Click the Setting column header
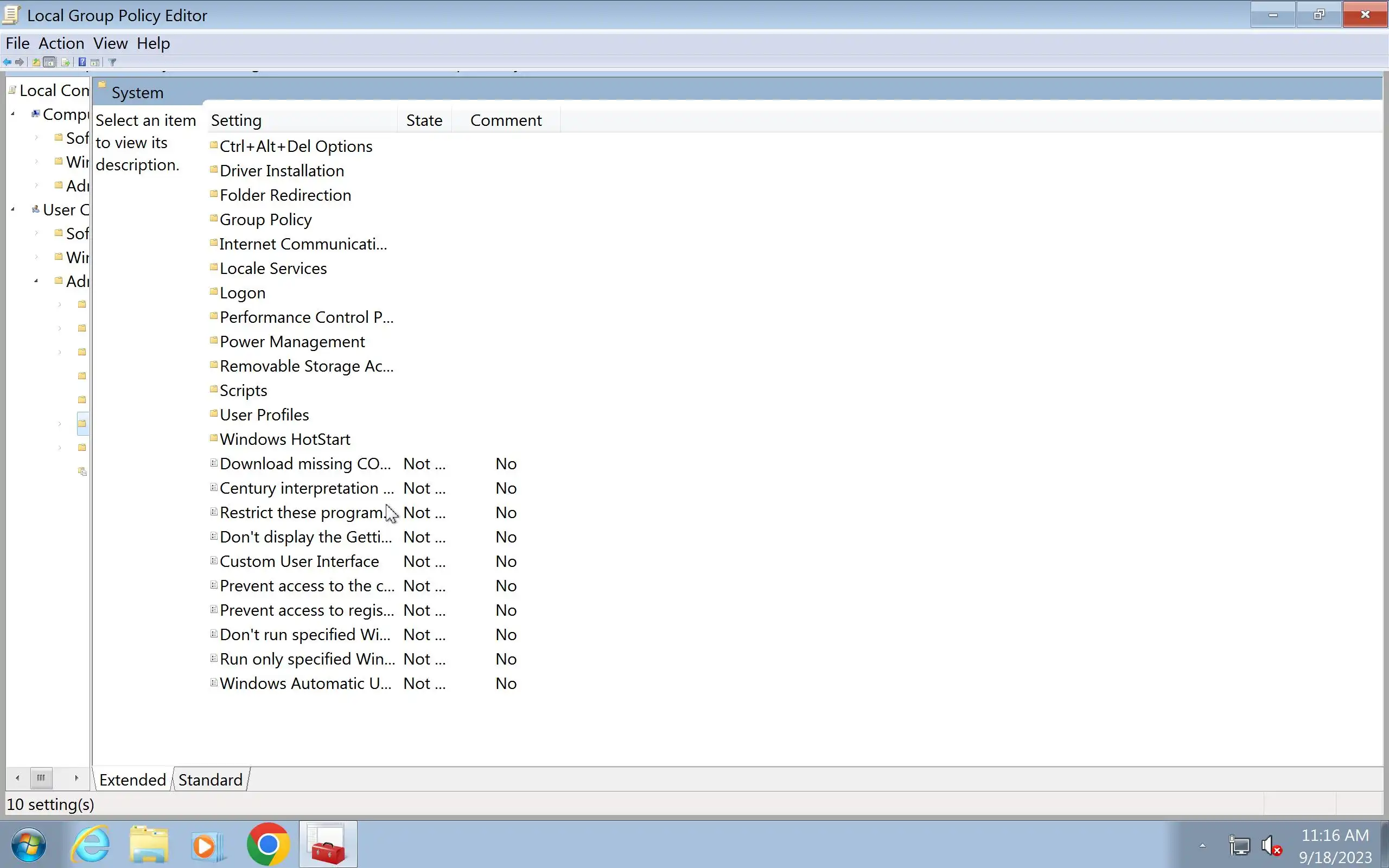This screenshot has width=1389, height=868. click(x=236, y=120)
